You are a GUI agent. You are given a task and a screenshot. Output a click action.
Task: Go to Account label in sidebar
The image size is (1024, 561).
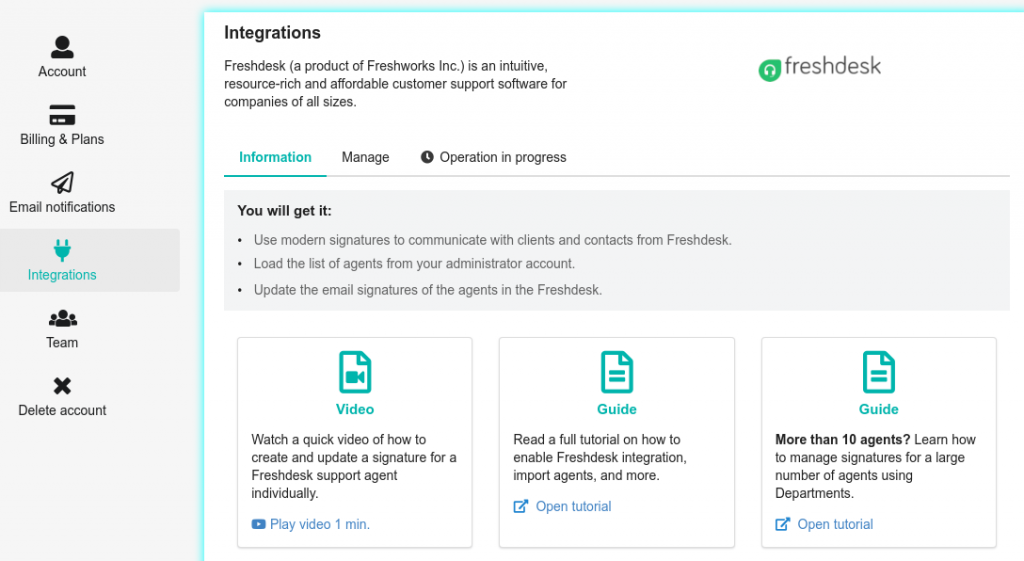[x=62, y=71]
